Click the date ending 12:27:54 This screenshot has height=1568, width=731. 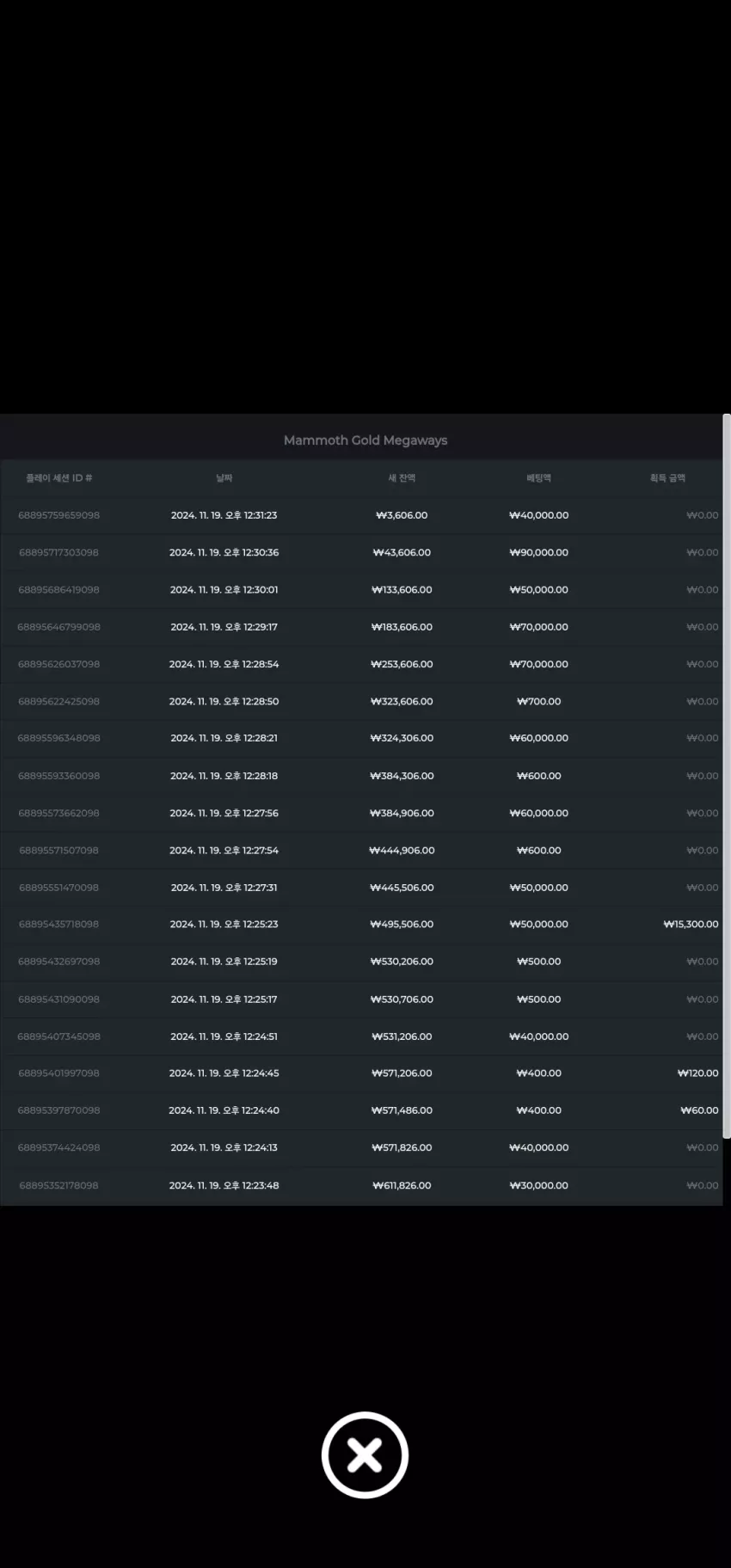tap(224, 851)
